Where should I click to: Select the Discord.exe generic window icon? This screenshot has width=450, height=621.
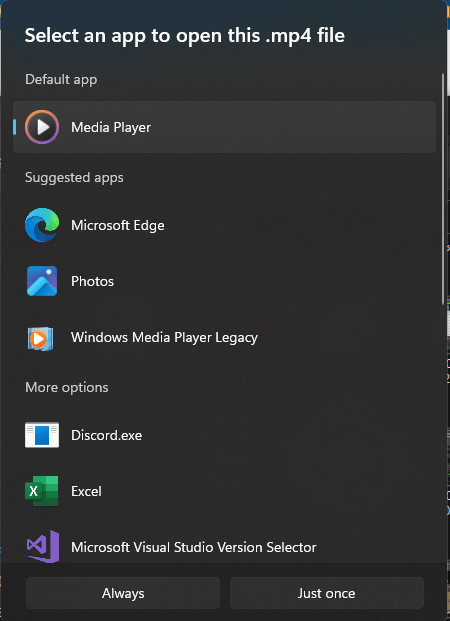[x=42, y=435]
